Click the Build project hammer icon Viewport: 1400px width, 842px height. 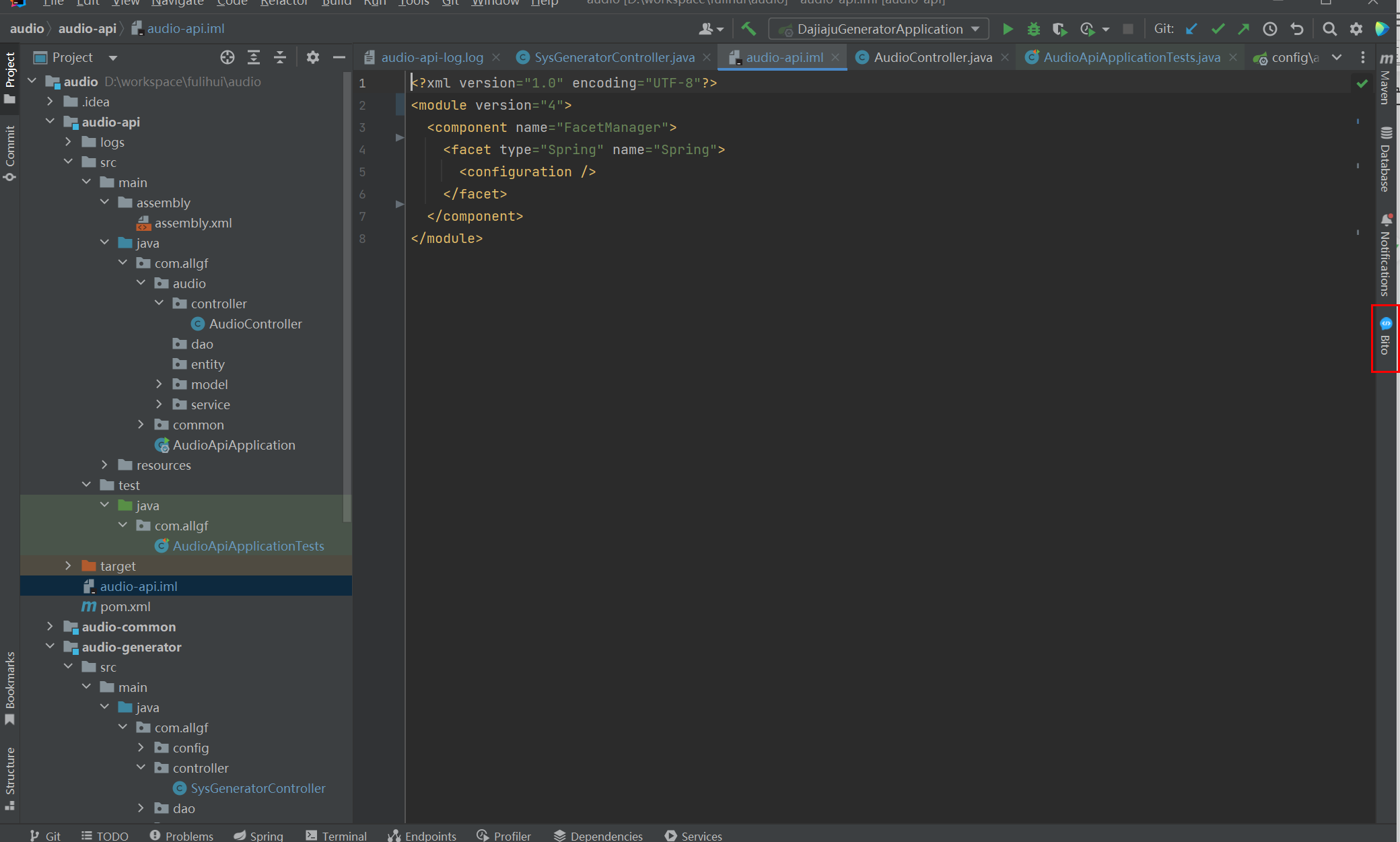748,29
